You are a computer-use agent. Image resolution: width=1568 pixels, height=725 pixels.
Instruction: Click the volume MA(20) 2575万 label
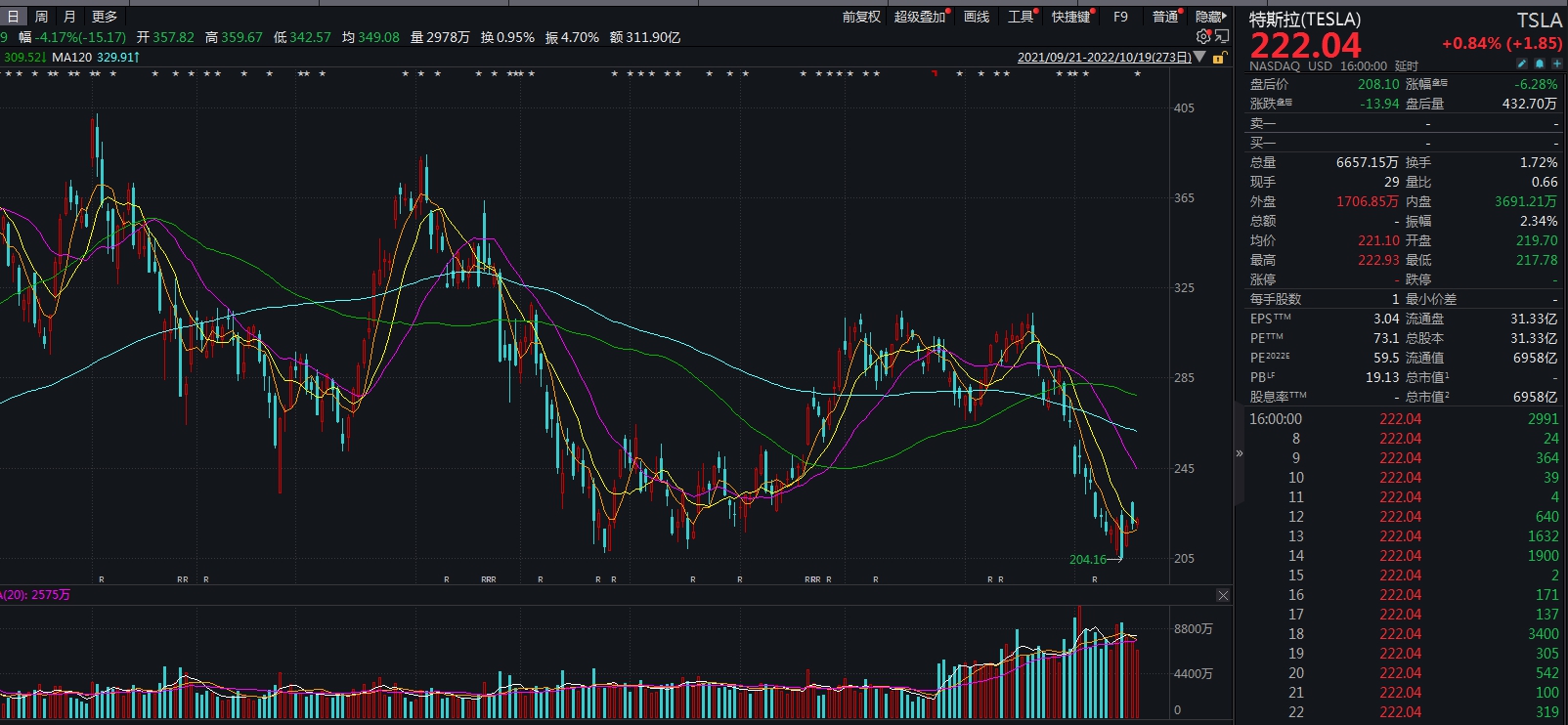pyautogui.click(x=36, y=595)
